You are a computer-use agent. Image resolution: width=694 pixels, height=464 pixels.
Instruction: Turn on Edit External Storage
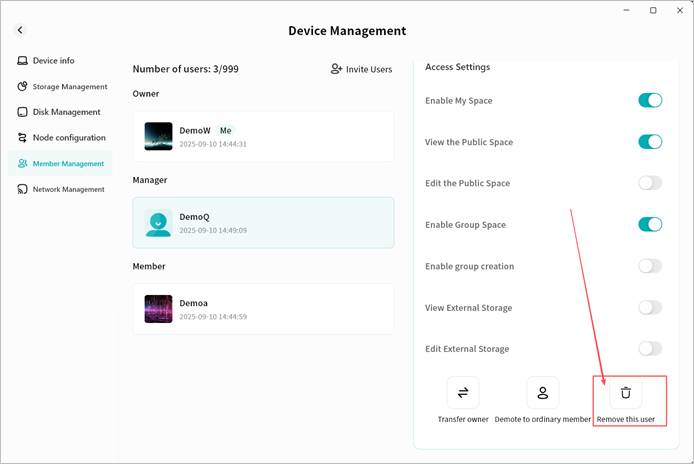(650, 349)
